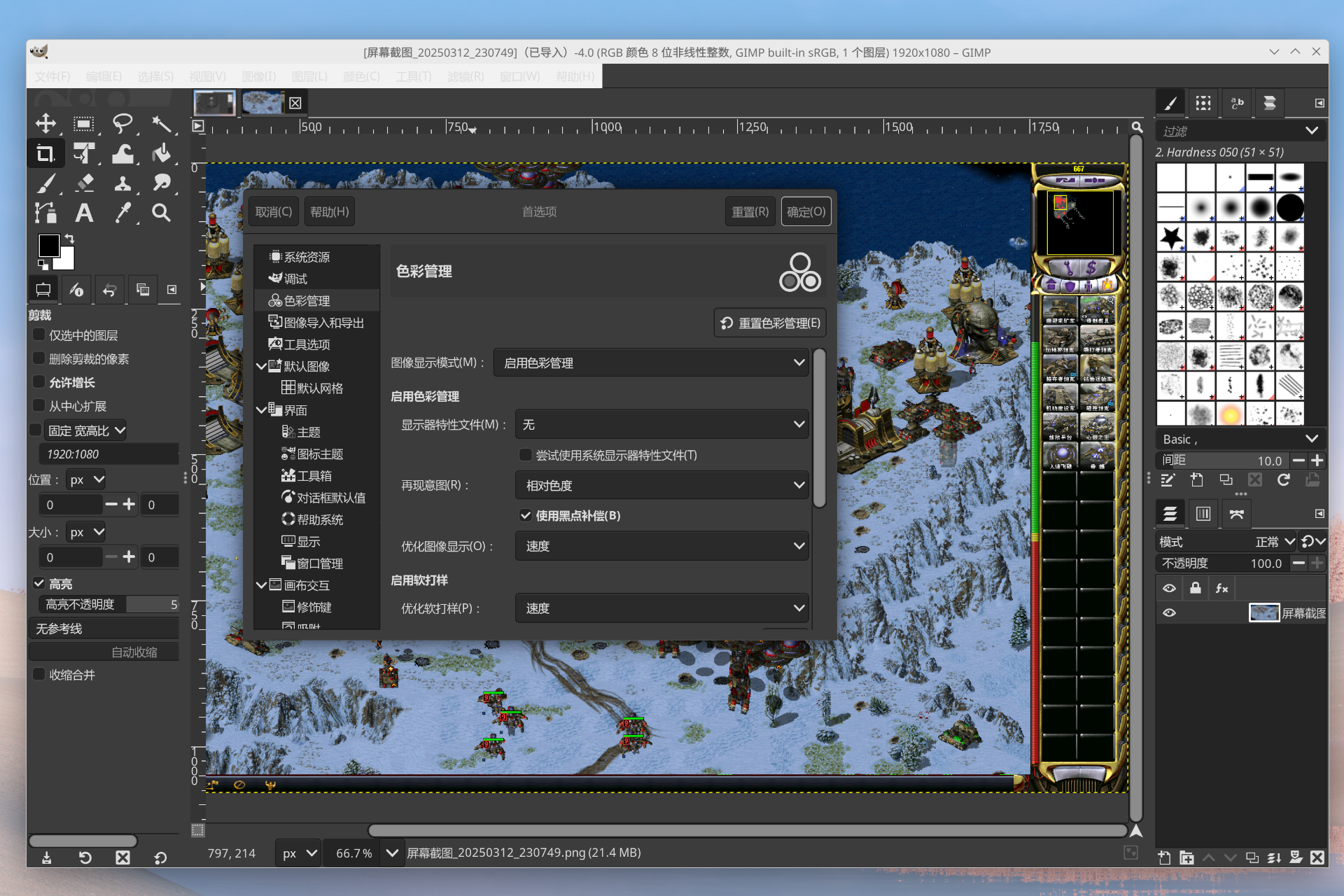Image resolution: width=1344 pixels, height=896 pixels.
Task: Open 优化图像显示 dropdown
Action: (661, 546)
